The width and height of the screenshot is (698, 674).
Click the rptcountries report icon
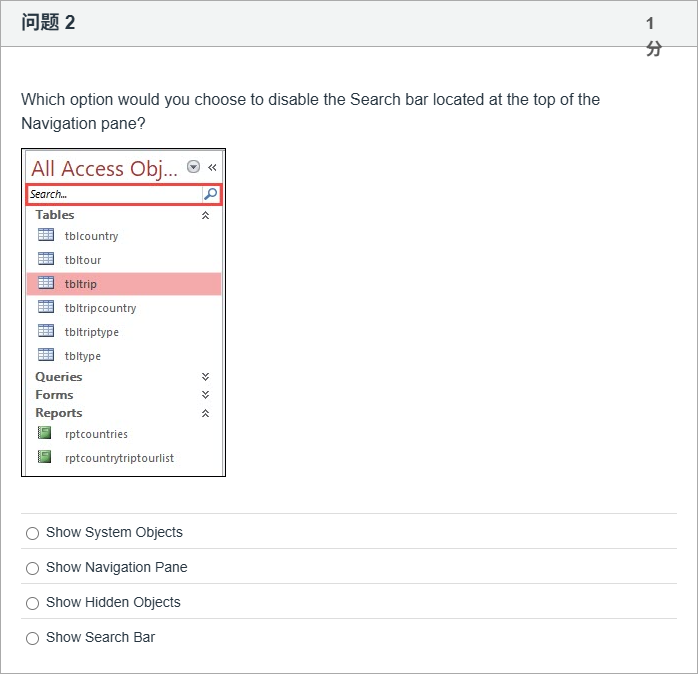pos(44,433)
